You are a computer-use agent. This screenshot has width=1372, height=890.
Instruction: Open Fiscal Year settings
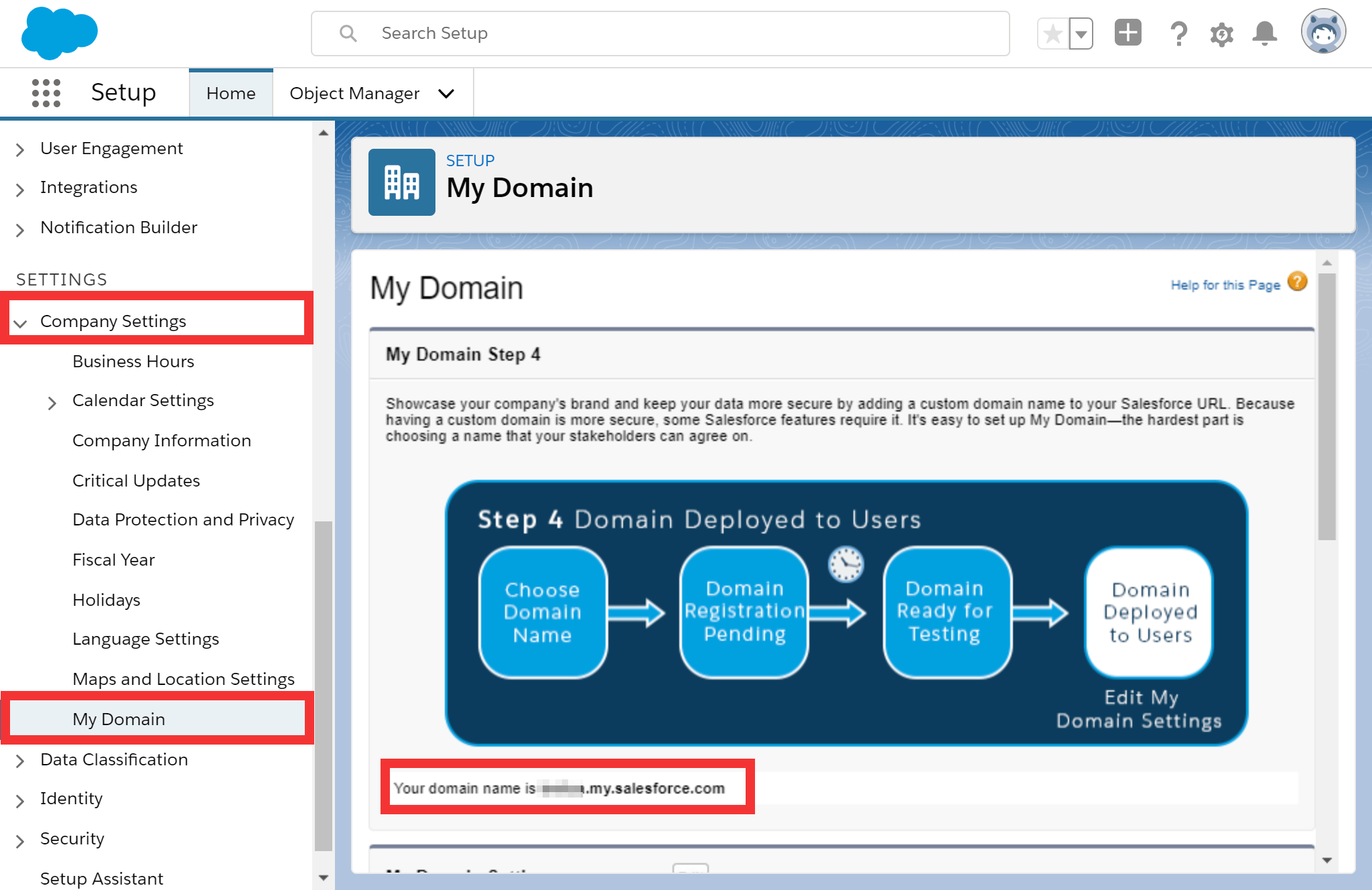[x=113, y=560]
